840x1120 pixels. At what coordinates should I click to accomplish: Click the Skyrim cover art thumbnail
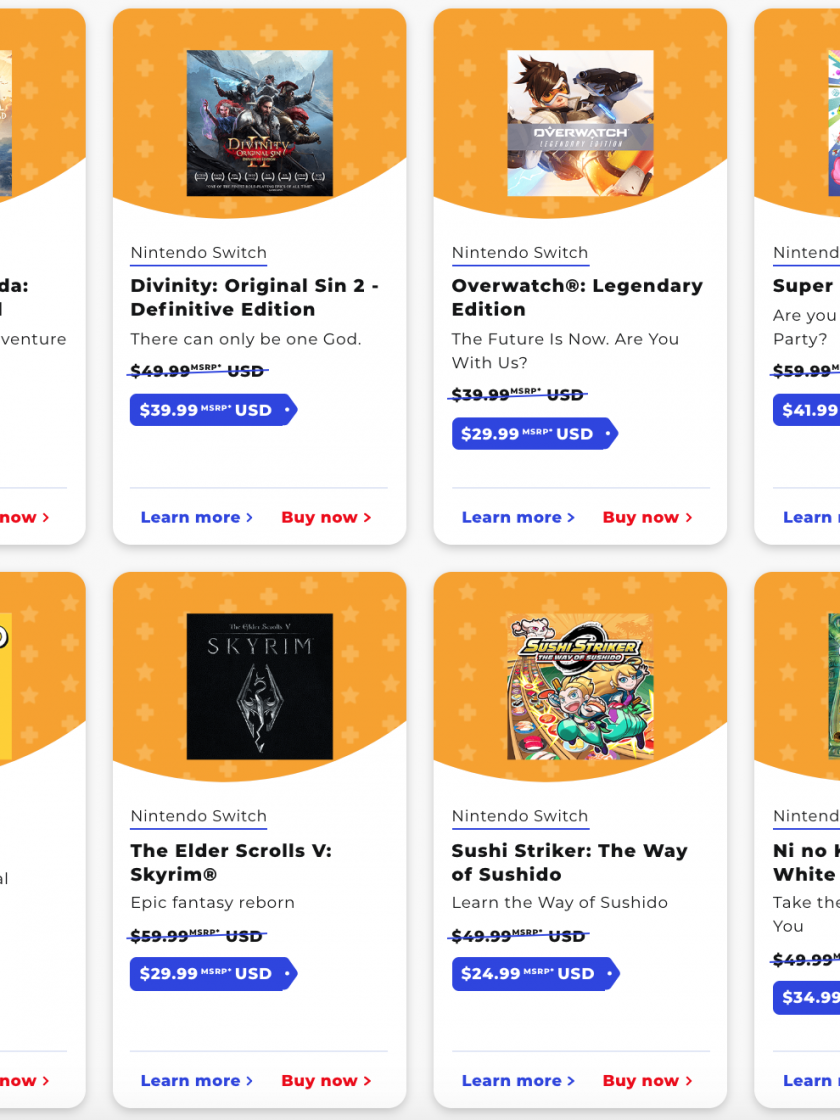click(x=259, y=686)
